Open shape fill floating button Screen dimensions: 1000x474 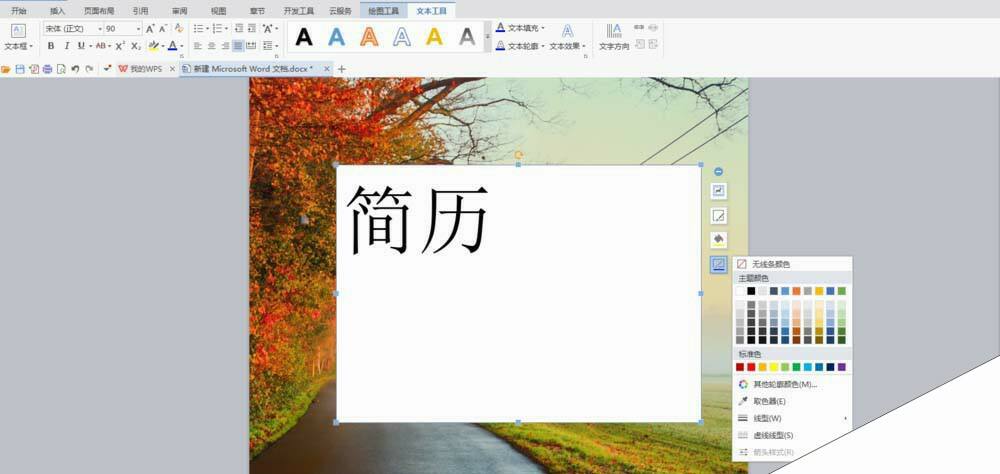pos(719,240)
